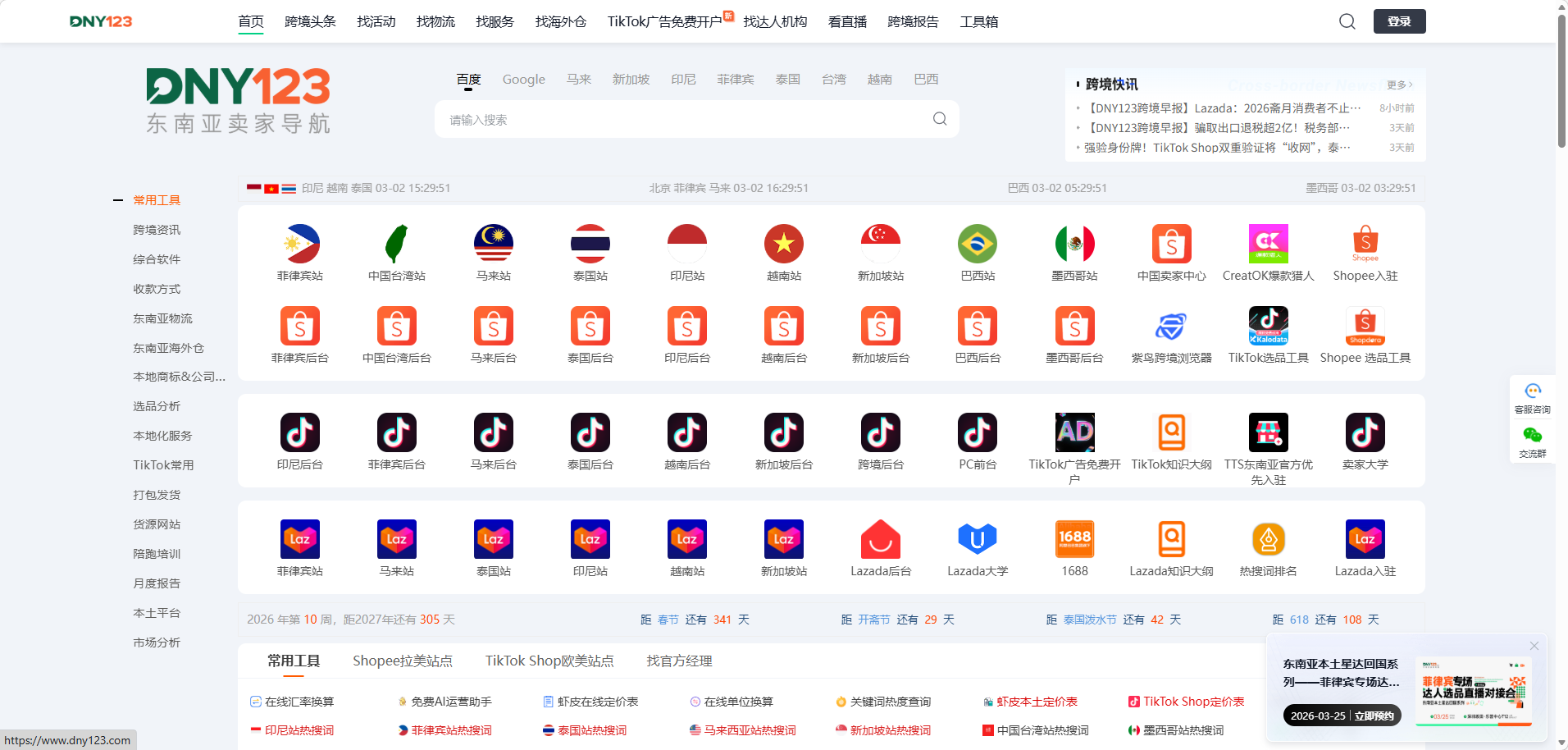Open the 热搜词排名 icon
Screen dimensions: 1568x750
(x=1269, y=539)
